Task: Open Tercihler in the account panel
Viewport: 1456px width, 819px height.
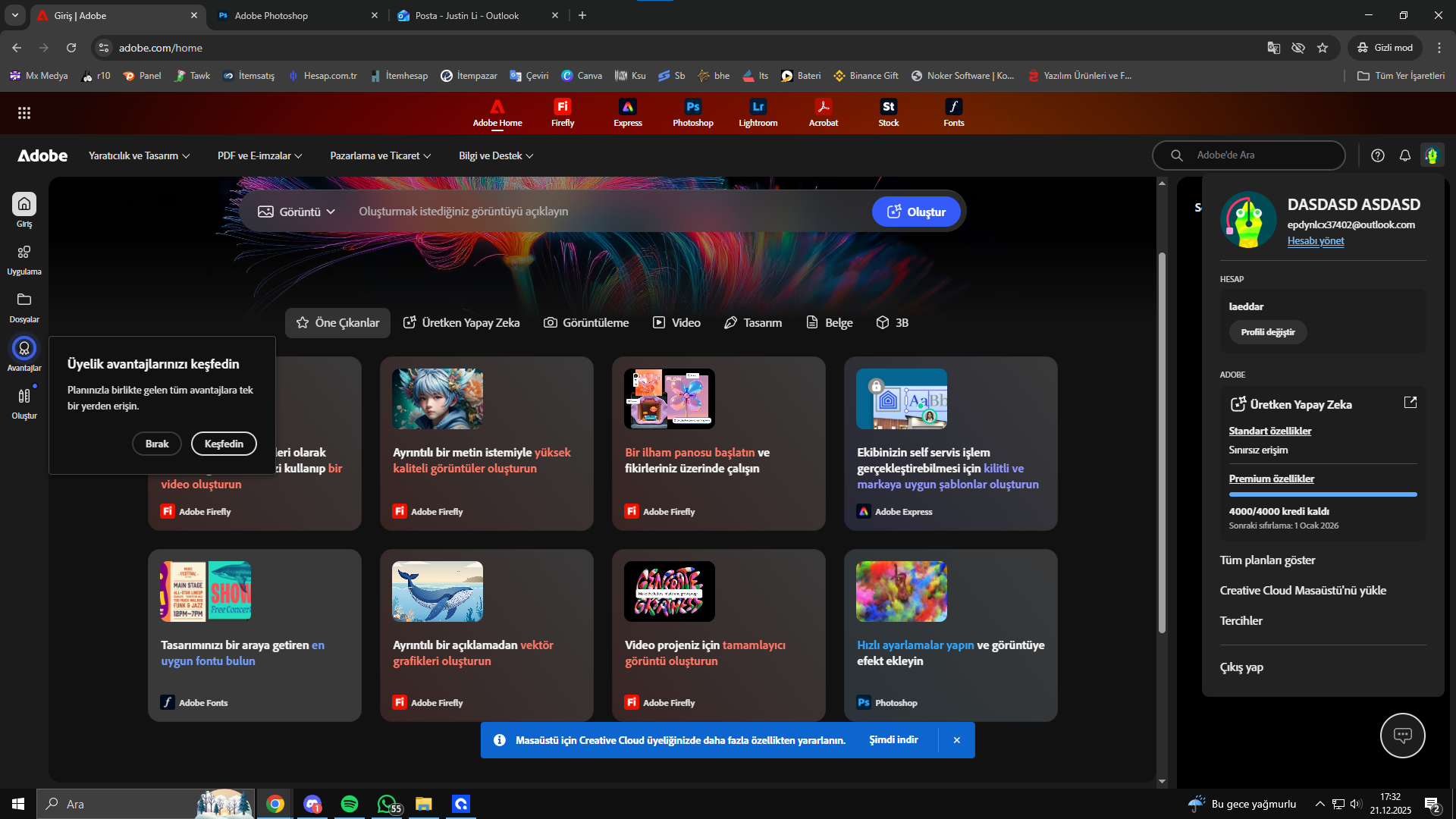Action: tap(1241, 621)
